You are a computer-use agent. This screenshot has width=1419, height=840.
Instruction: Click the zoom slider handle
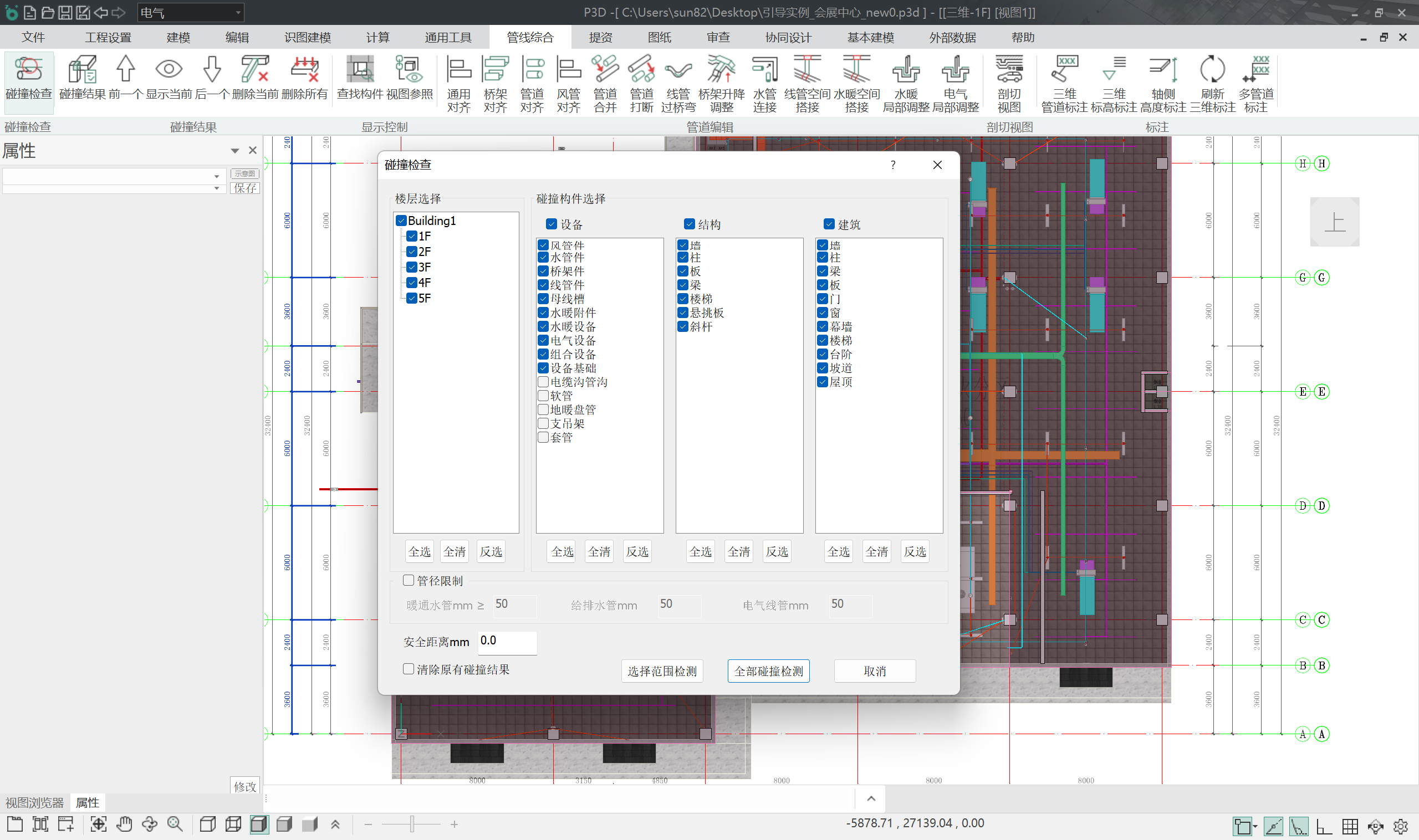coord(412,824)
